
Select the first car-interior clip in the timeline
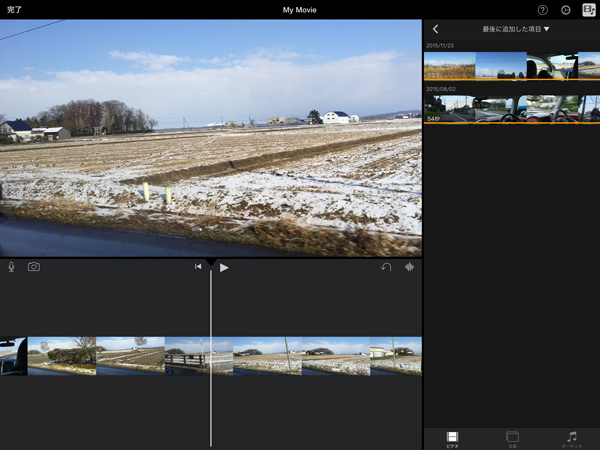pyautogui.click(x=13, y=356)
